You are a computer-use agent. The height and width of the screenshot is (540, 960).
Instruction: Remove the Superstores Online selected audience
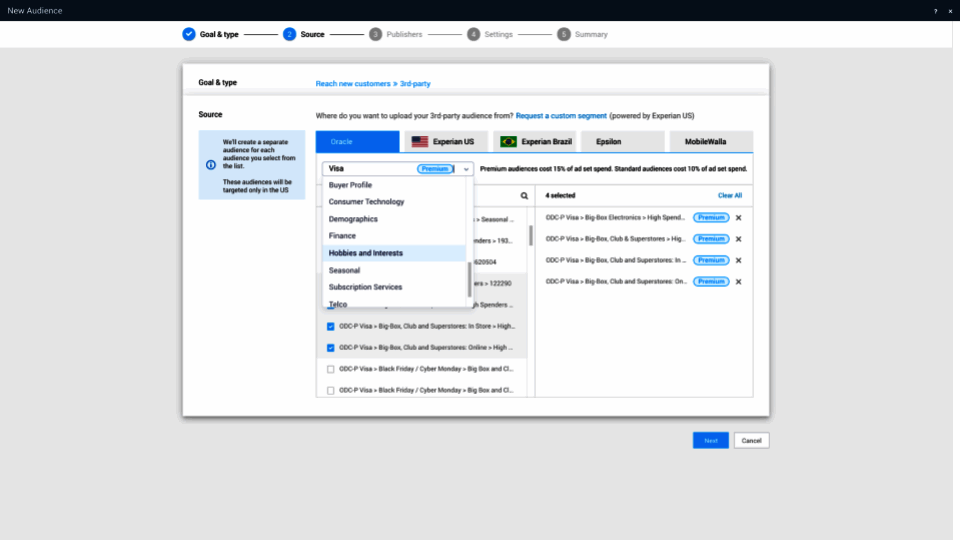(739, 282)
